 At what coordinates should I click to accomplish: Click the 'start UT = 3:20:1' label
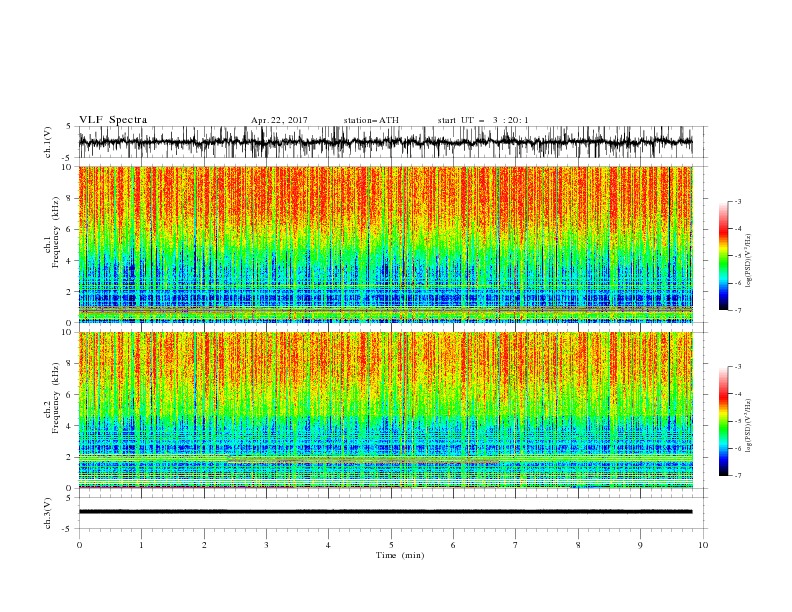click(483, 120)
